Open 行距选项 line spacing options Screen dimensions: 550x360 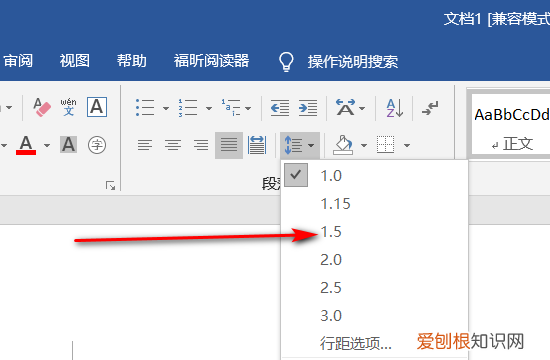click(375, 343)
